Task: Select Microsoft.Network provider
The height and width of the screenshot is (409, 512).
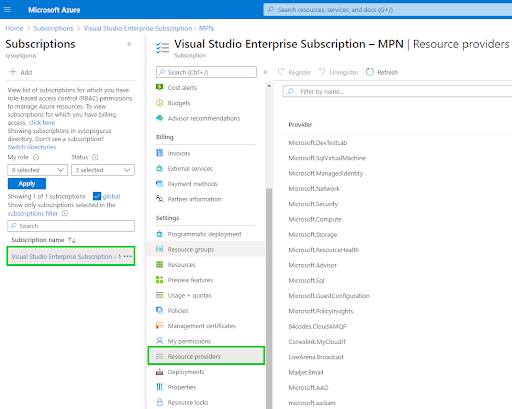Action: coord(314,189)
